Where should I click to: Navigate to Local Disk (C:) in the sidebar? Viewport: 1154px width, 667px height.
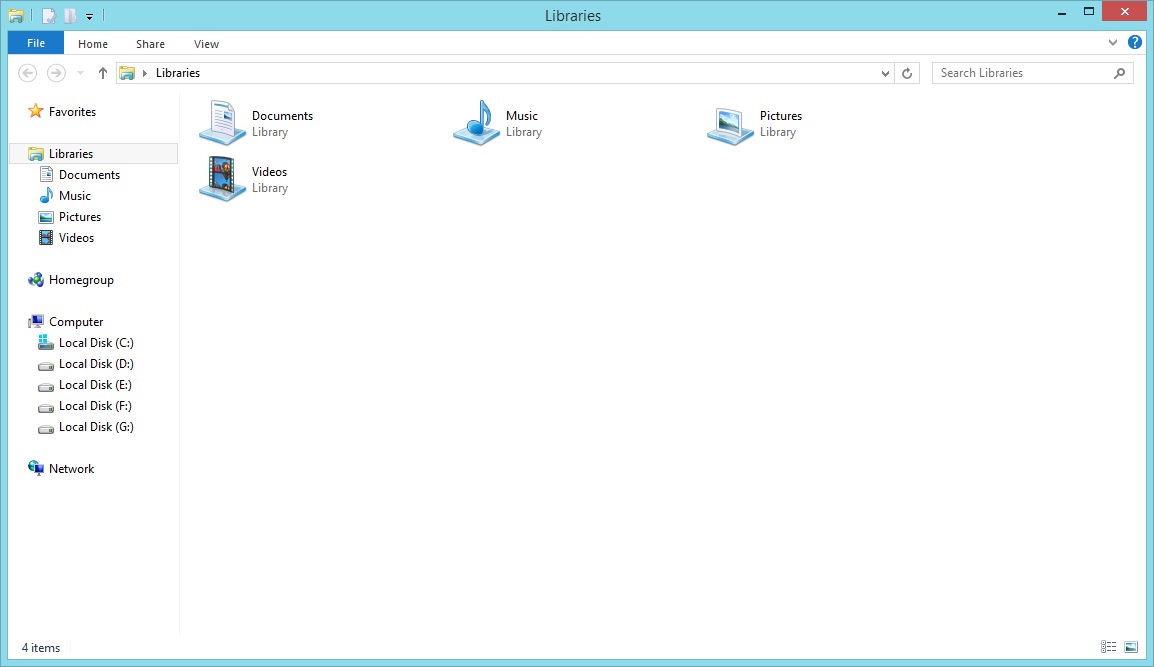pos(96,342)
